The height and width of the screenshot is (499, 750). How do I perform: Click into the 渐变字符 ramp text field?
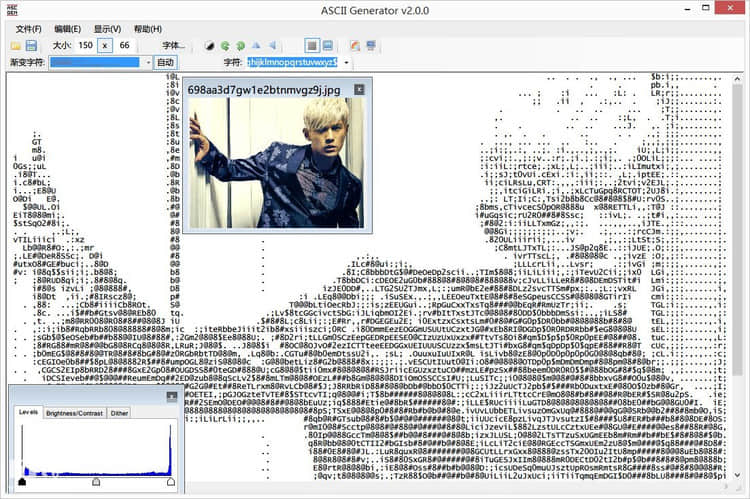pos(95,62)
